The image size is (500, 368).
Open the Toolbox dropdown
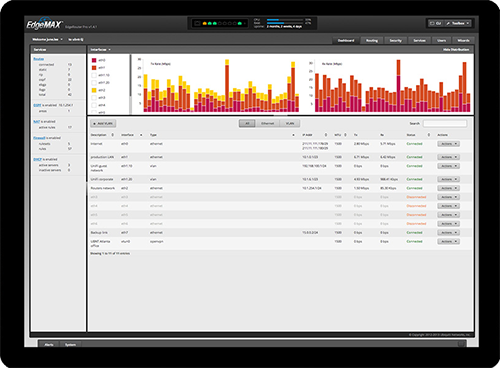(458, 23)
